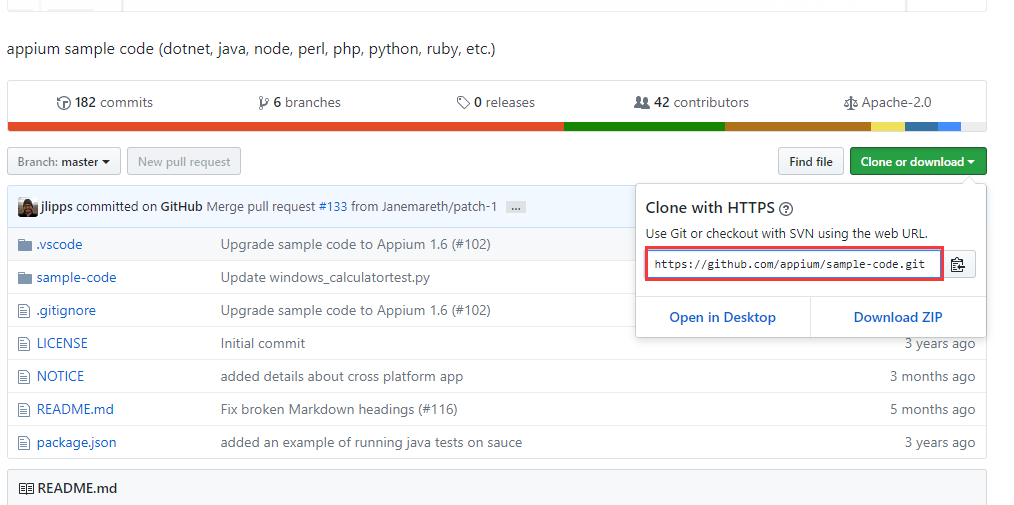Image resolution: width=1014 pixels, height=505 pixels.
Task: Click the New pull request button
Action: (184, 162)
